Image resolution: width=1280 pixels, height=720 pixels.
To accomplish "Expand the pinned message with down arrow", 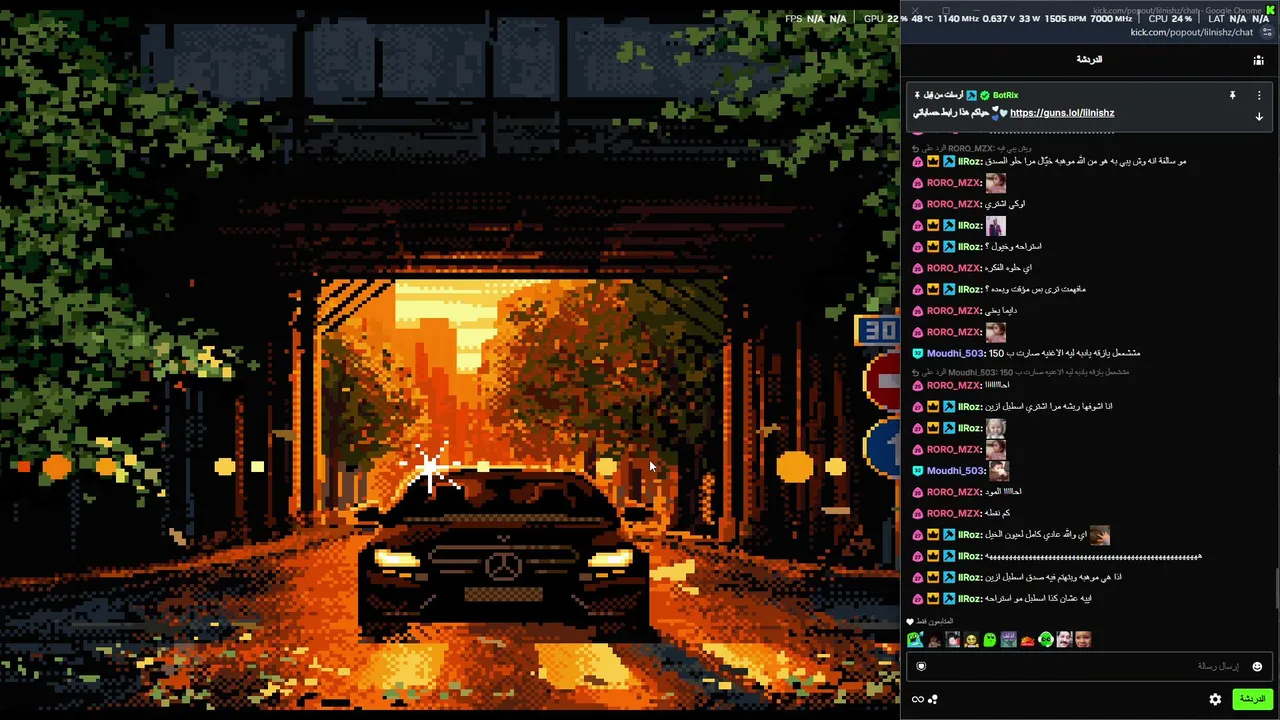I will [x=1259, y=117].
